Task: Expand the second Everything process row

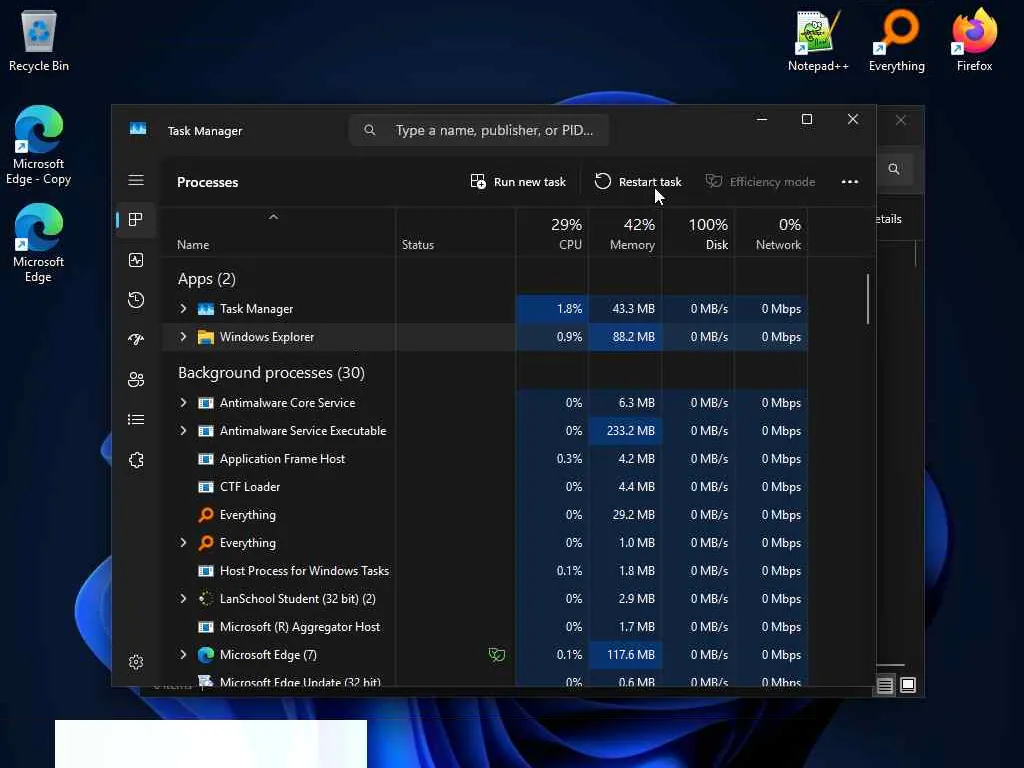Action: 184,542
